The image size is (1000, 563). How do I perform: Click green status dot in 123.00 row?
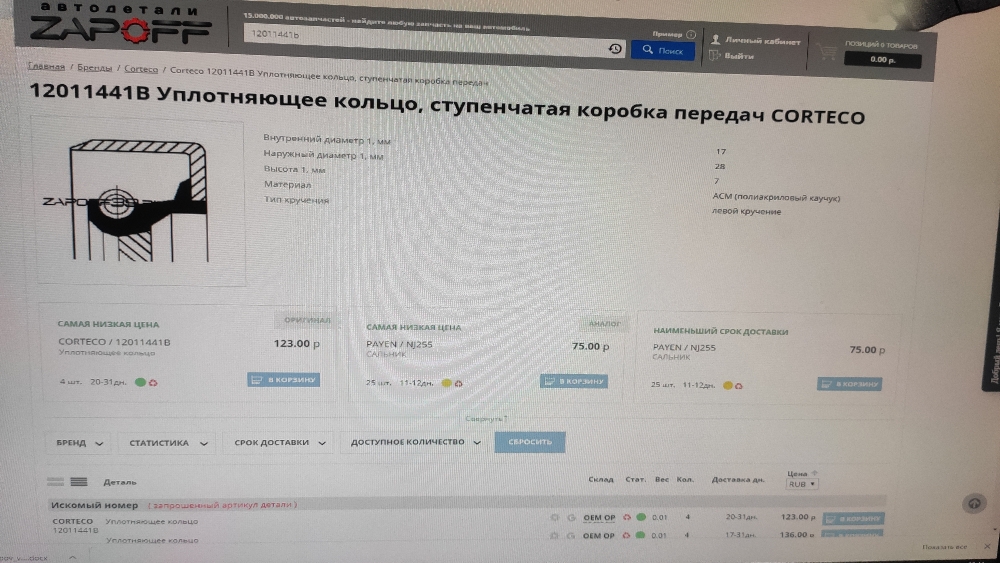(640, 517)
